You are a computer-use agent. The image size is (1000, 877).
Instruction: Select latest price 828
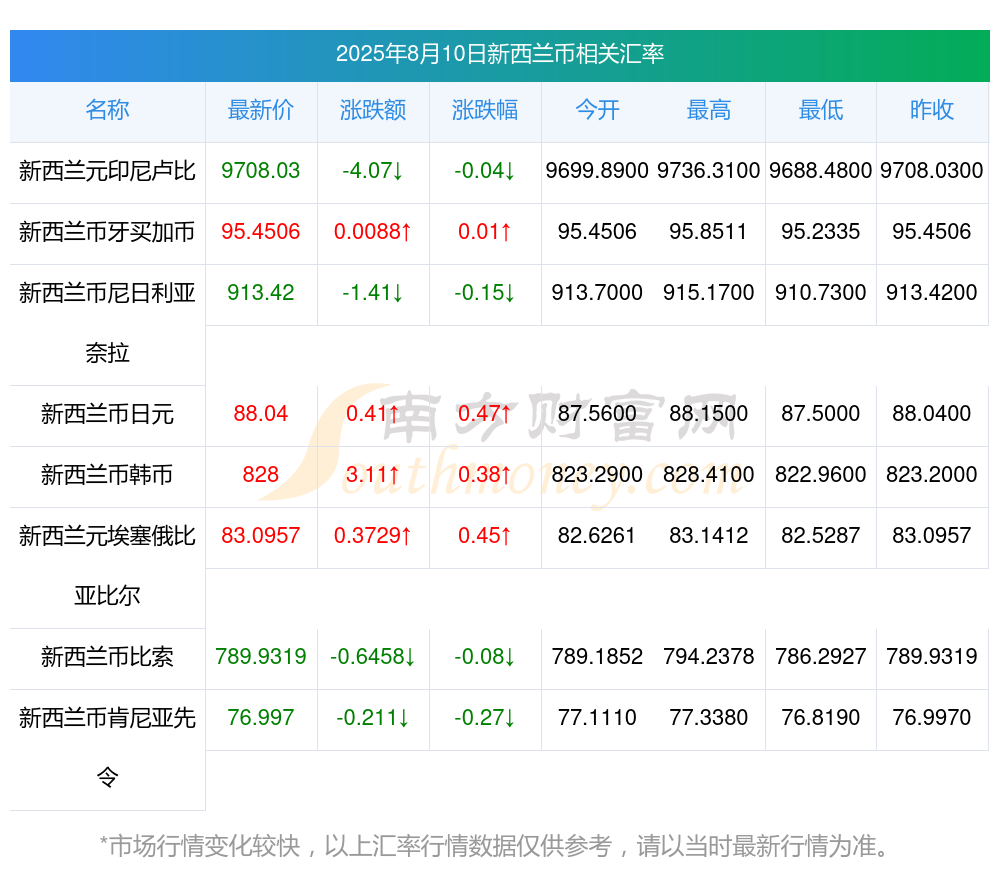(x=261, y=475)
